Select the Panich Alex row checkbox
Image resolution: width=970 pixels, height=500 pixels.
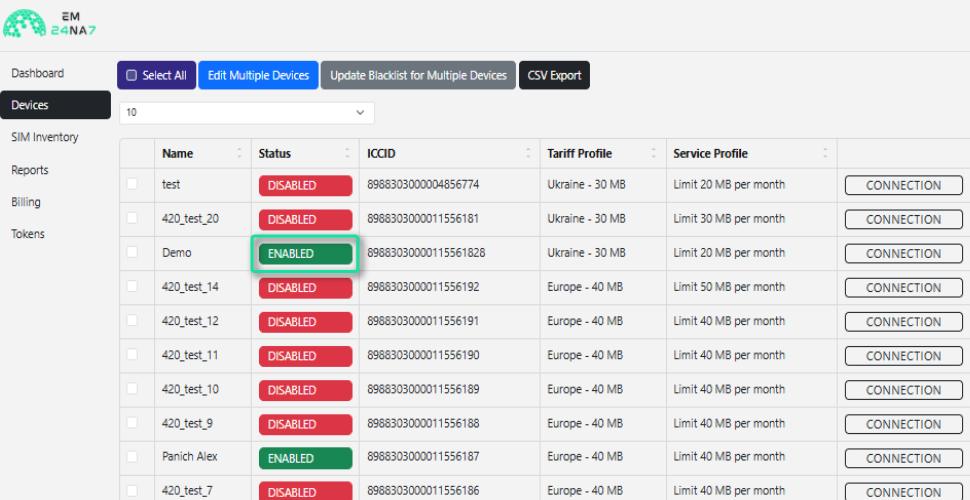(x=132, y=457)
